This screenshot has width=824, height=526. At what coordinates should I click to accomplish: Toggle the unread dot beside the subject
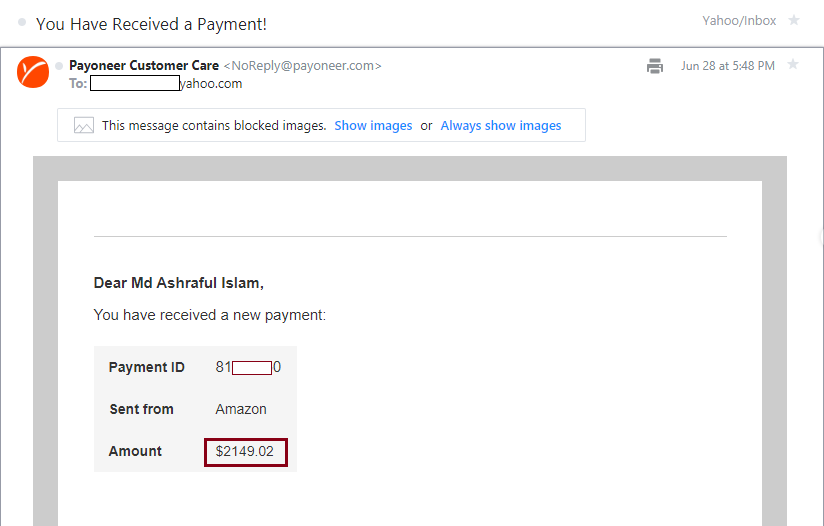pyautogui.click(x=22, y=22)
